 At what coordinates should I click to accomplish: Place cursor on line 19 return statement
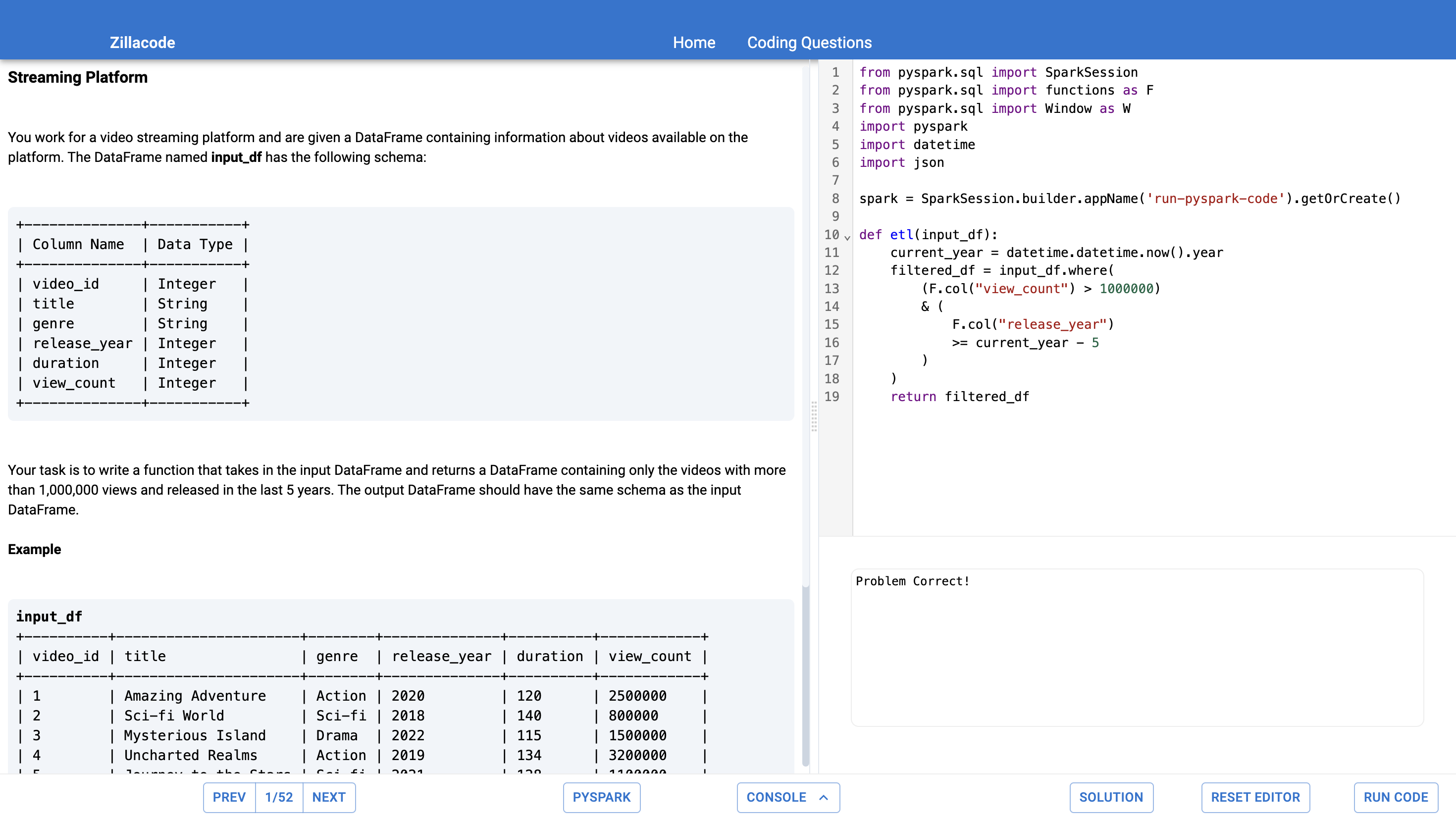point(960,396)
